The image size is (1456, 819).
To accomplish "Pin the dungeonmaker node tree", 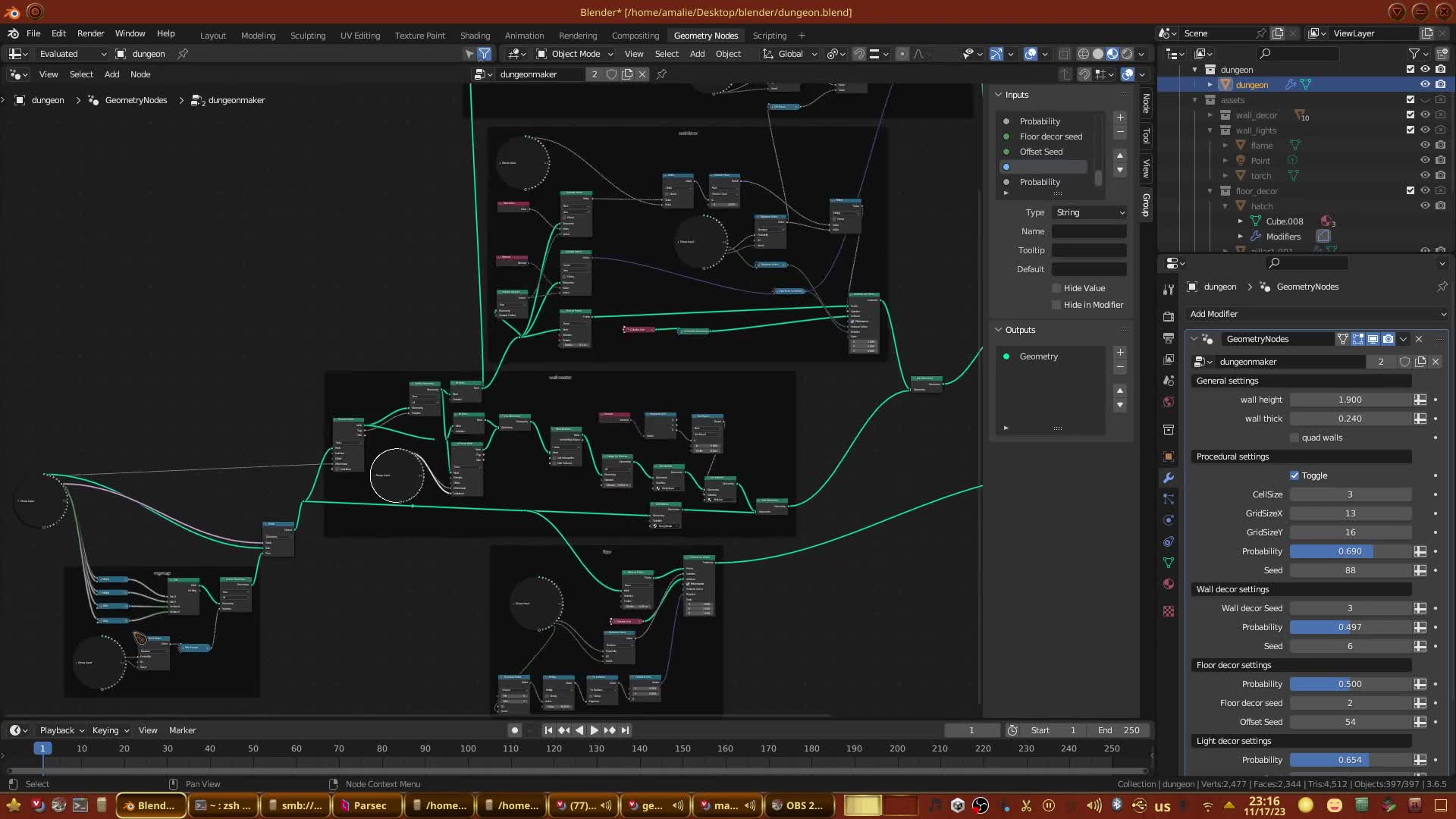I will (661, 74).
